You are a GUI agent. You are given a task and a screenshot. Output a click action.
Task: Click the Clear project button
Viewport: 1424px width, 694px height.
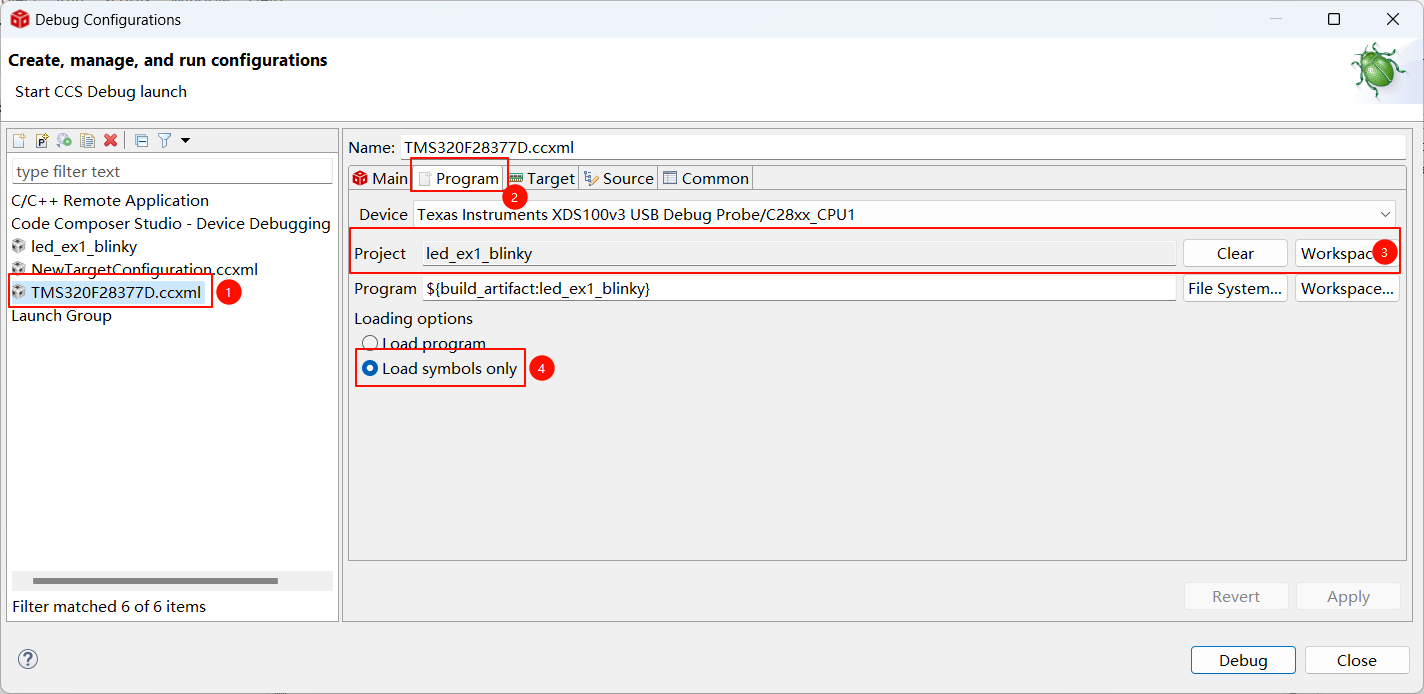point(1235,254)
